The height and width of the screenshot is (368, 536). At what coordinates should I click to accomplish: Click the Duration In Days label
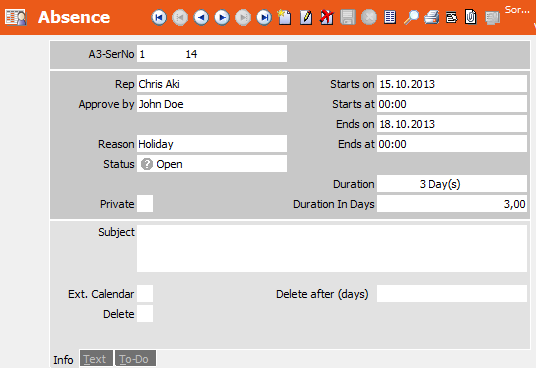pos(334,204)
